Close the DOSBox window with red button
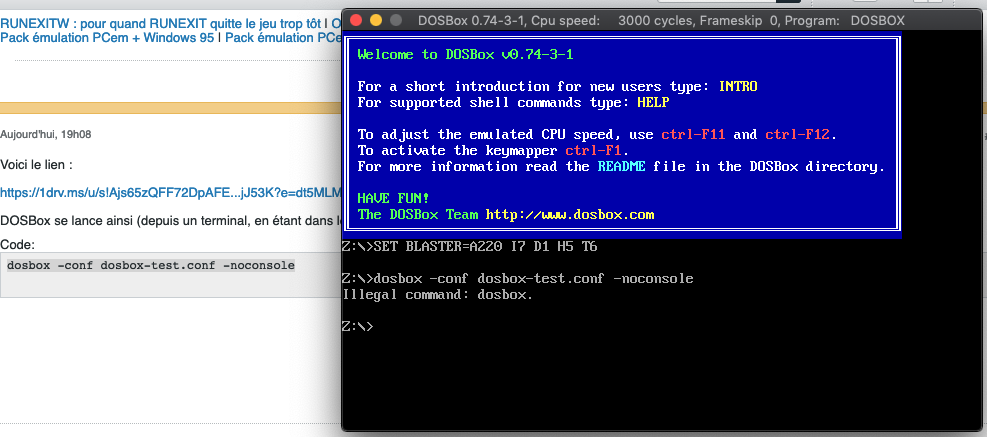This screenshot has height=437, width=987. [356, 20]
